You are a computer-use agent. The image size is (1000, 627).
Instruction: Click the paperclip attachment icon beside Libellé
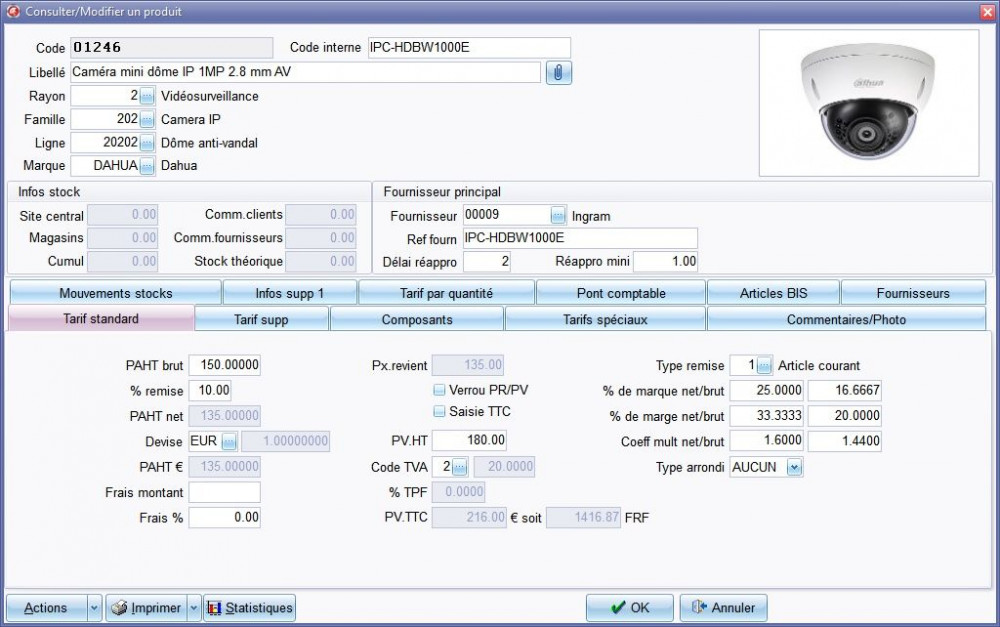coord(558,73)
